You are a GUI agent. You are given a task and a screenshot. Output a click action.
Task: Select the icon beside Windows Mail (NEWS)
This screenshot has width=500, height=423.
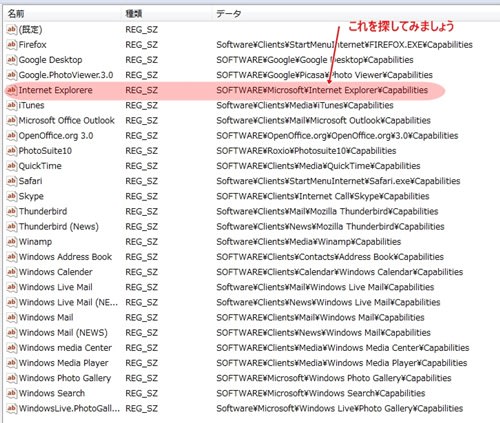[x=11, y=333]
